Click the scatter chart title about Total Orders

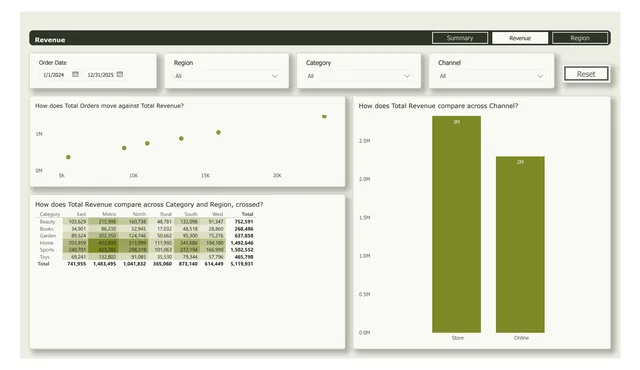(x=109, y=106)
